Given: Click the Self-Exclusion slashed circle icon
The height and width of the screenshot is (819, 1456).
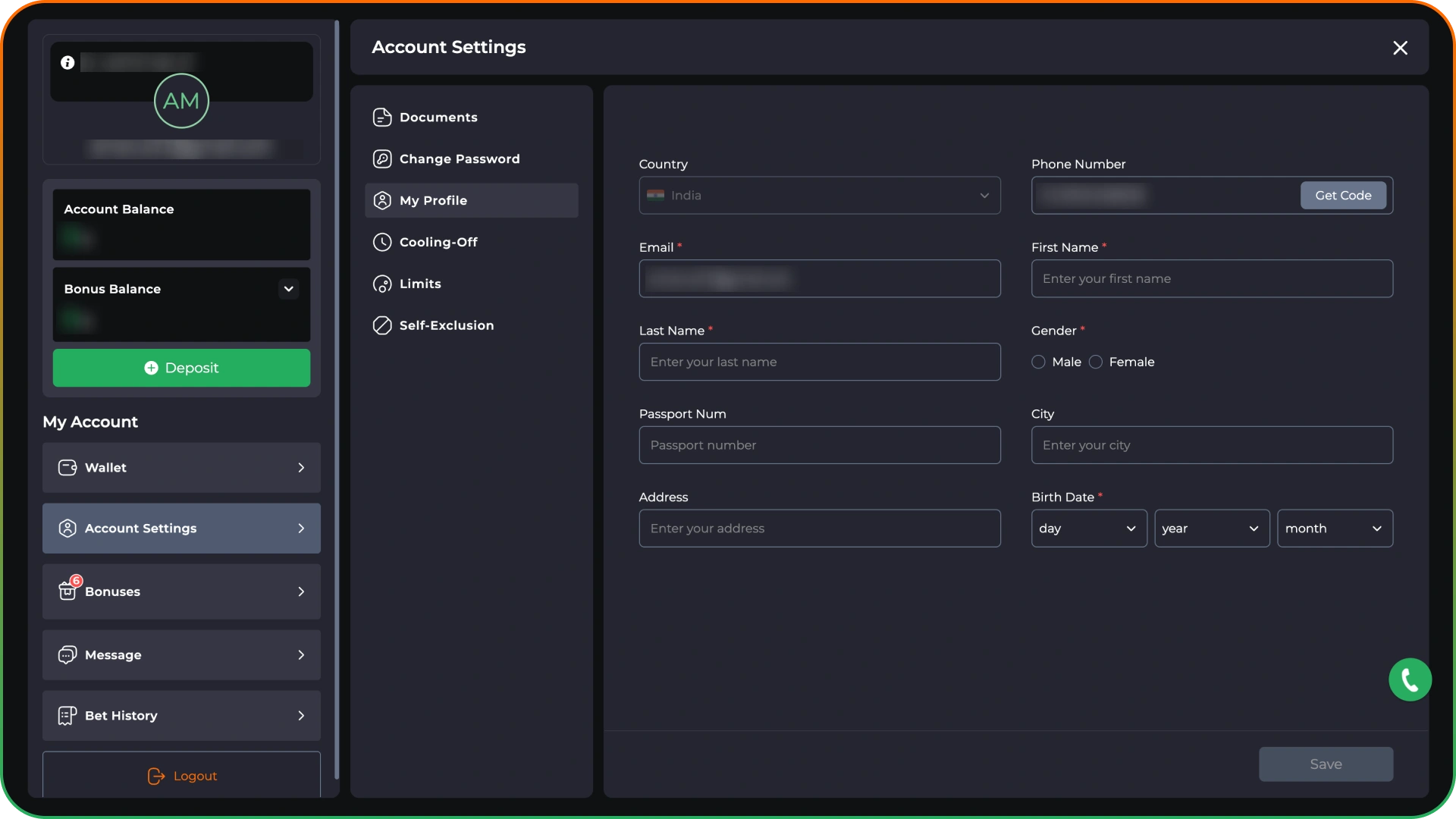Looking at the screenshot, I should coord(382,326).
